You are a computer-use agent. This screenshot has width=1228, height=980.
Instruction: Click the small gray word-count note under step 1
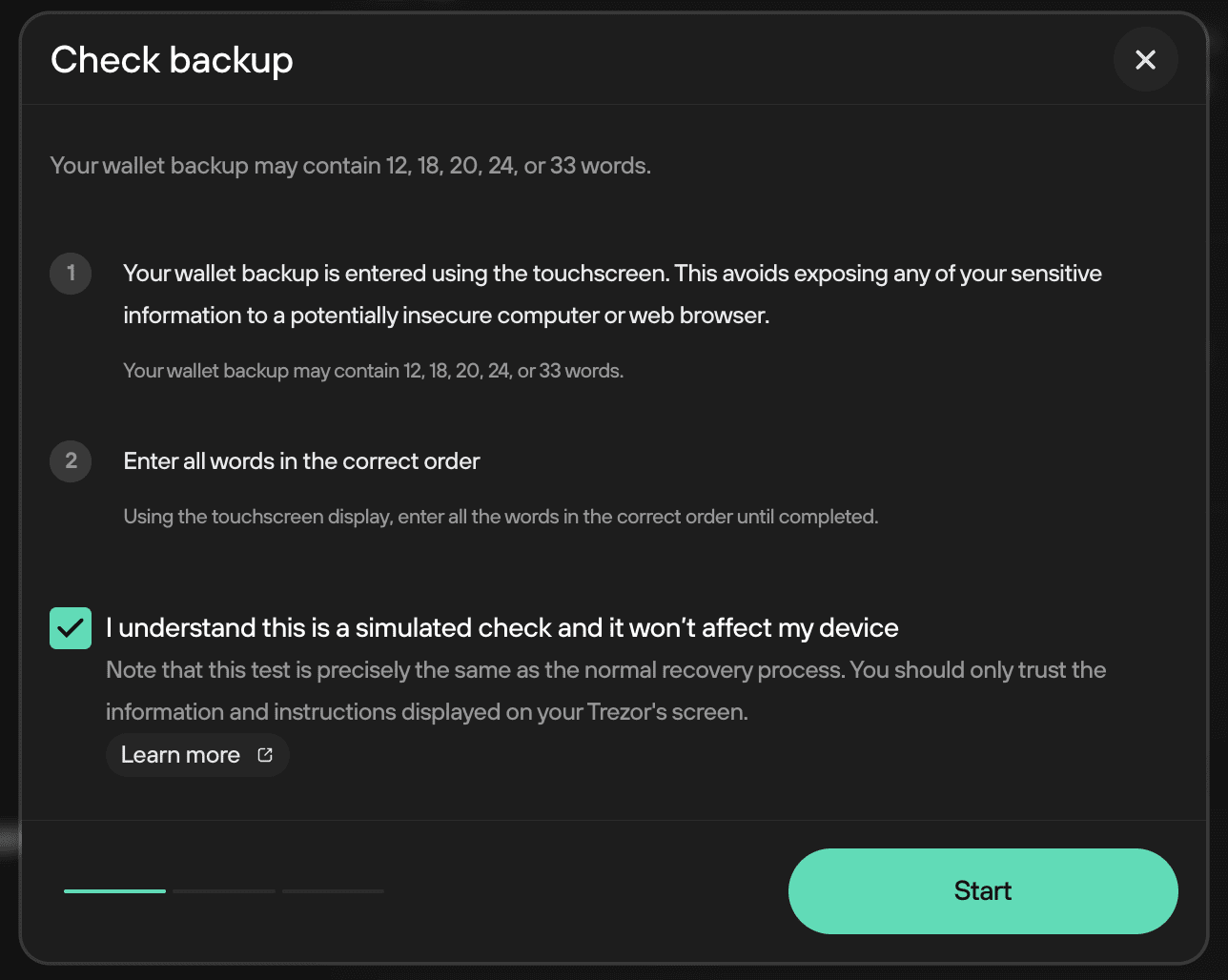click(x=374, y=371)
